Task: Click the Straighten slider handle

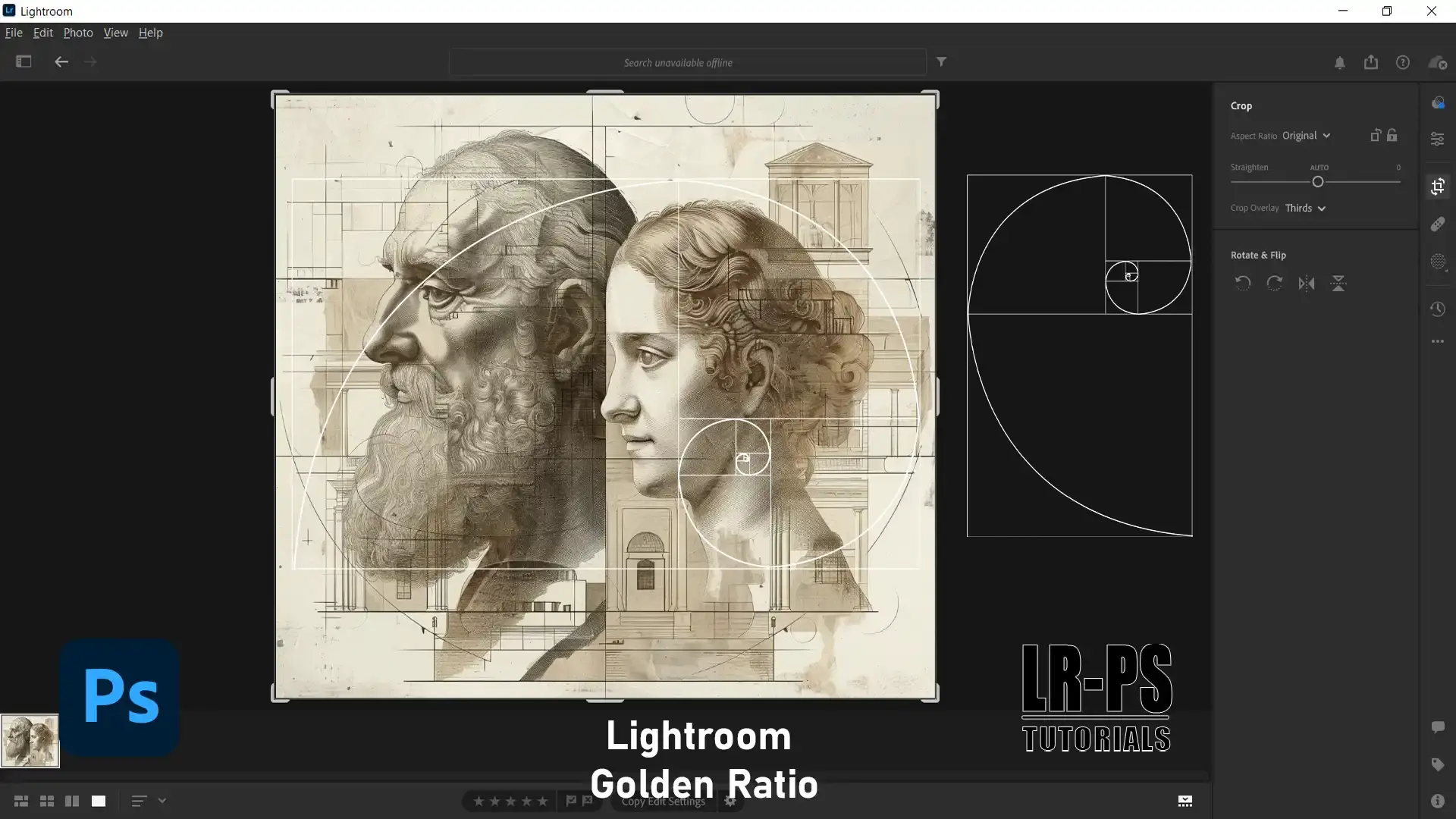Action: coord(1318,182)
